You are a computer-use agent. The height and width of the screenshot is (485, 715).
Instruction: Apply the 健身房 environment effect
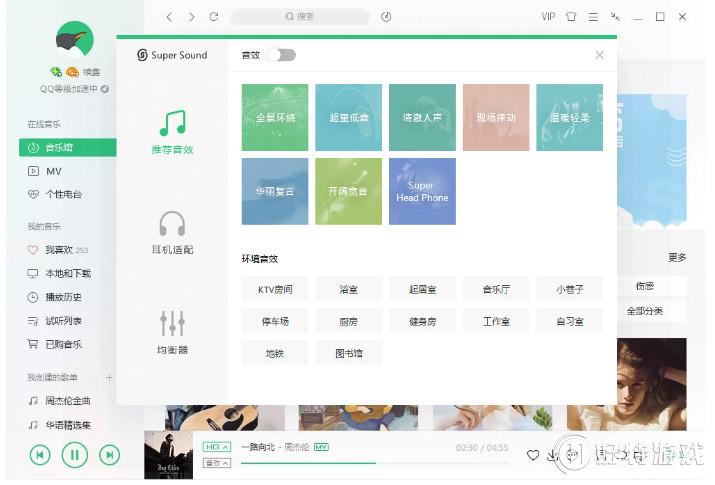point(422,321)
